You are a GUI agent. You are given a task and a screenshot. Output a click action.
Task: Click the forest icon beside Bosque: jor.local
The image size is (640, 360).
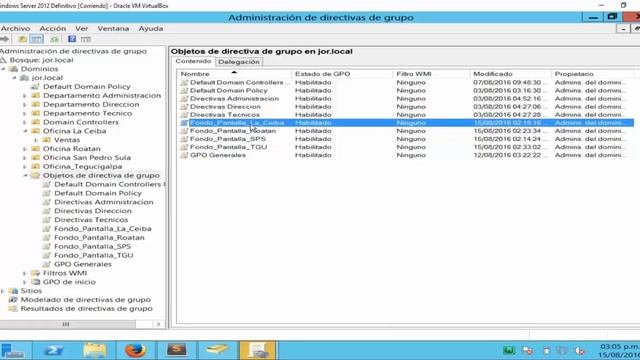4,60
